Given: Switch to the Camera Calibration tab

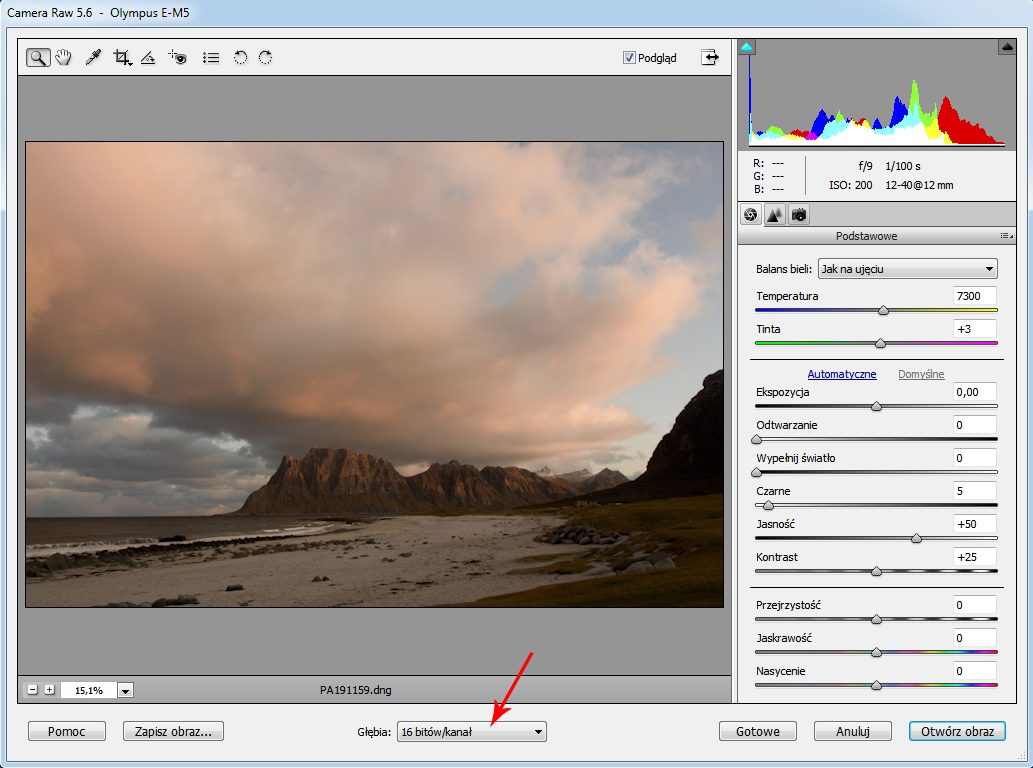Looking at the screenshot, I should pyautogui.click(x=799, y=214).
